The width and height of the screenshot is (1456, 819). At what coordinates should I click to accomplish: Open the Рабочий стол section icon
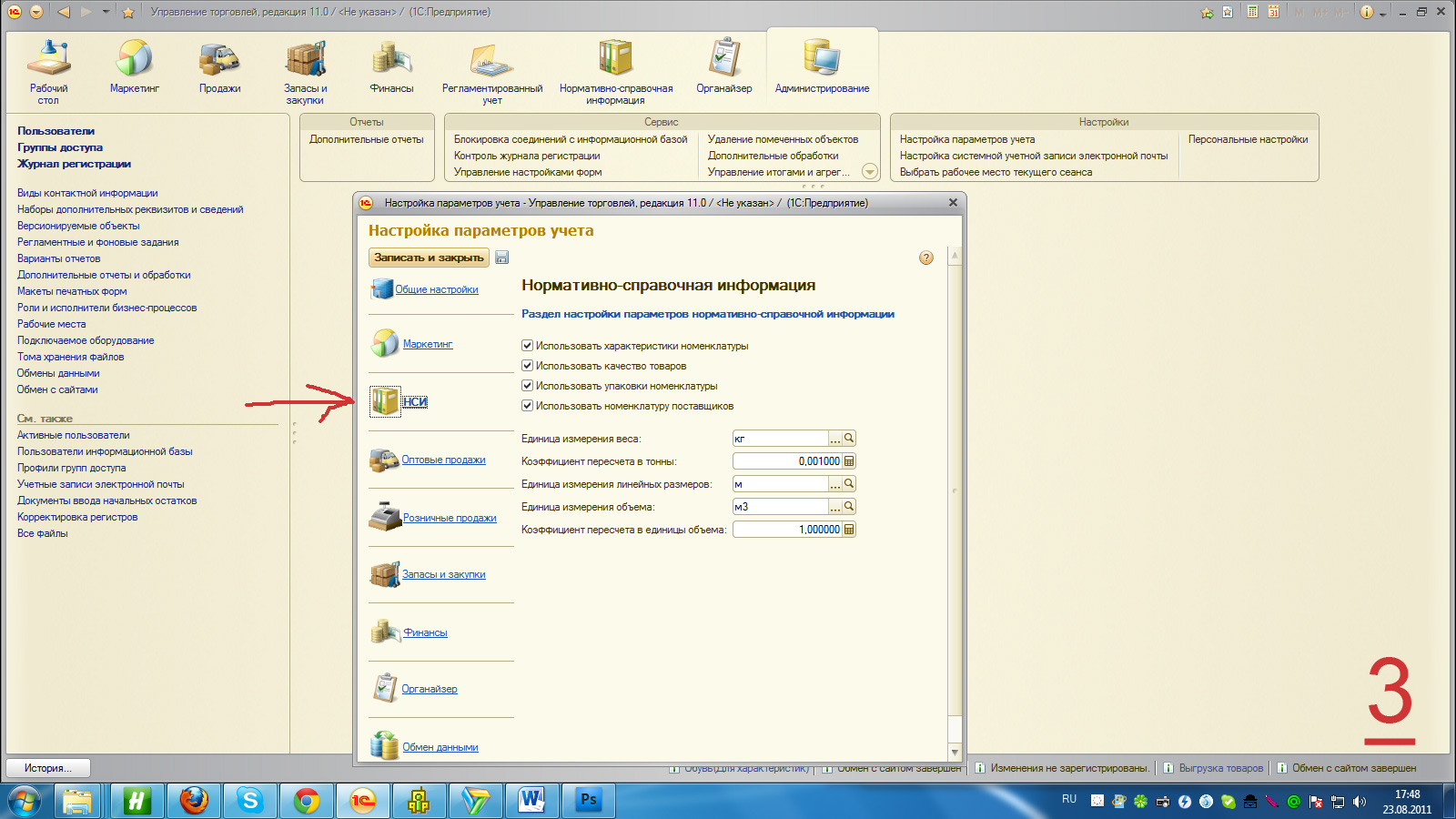49,58
